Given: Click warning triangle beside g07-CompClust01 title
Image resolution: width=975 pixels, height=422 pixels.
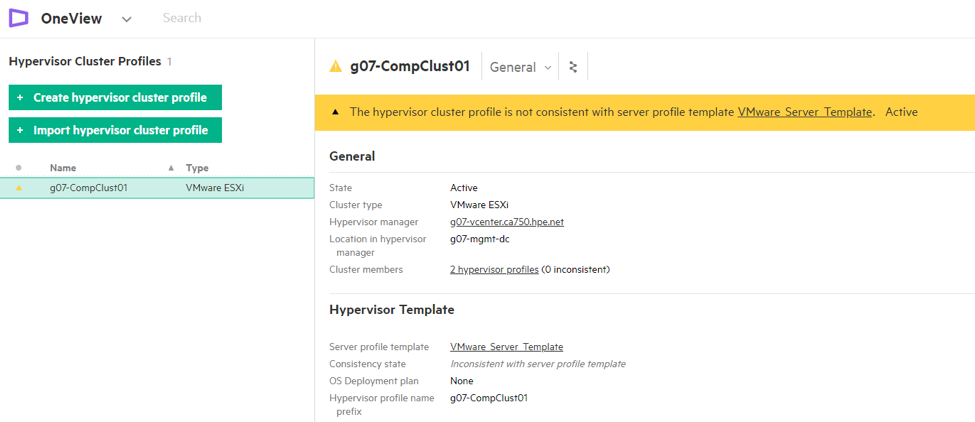Looking at the screenshot, I should coord(336,67).
